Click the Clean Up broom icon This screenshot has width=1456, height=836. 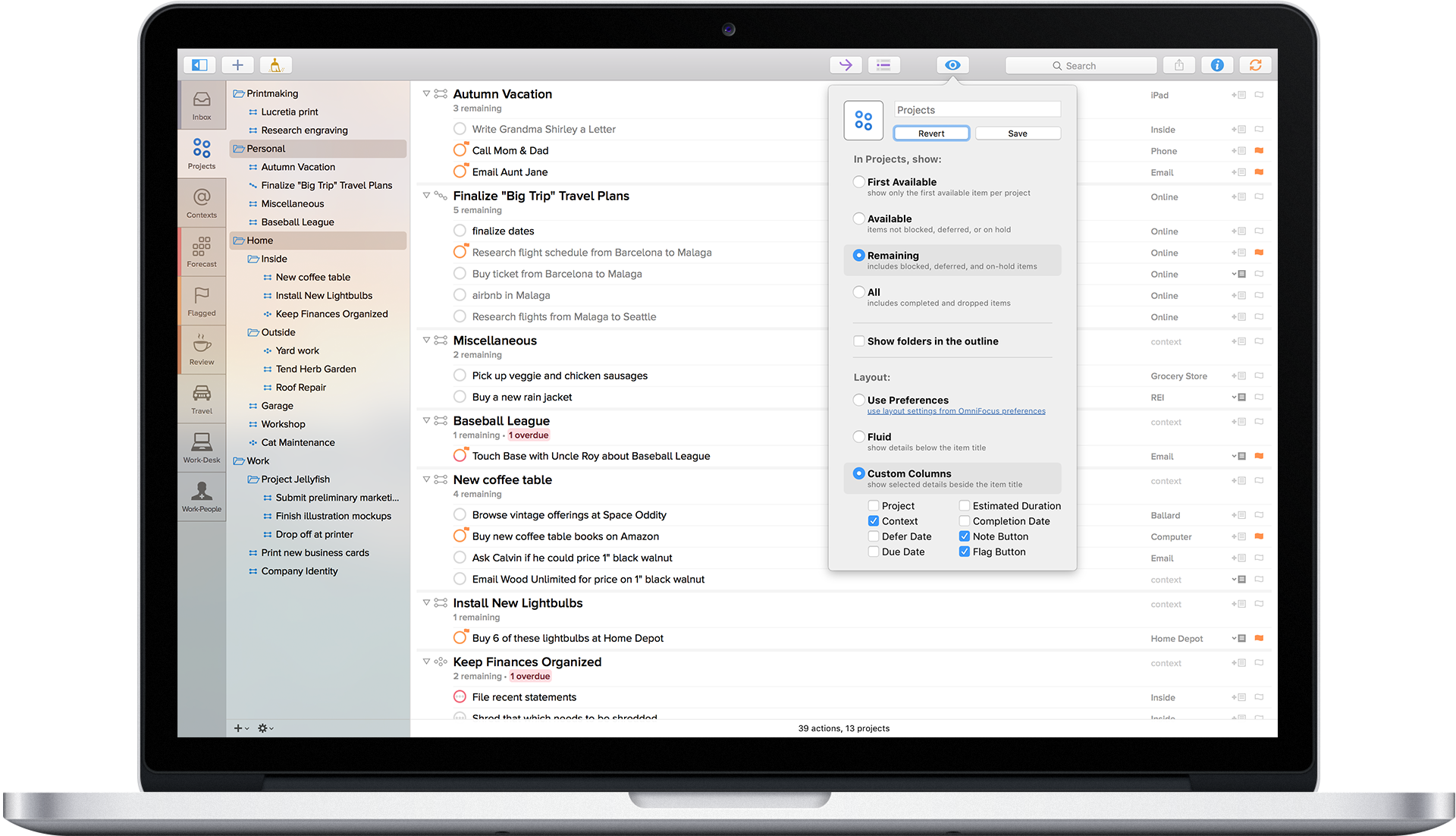[x=276, y=65]
